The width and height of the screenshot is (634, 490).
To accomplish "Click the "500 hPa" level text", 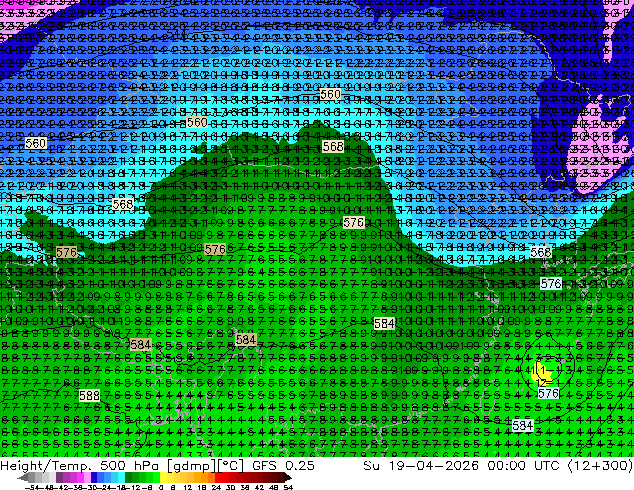I will pos(130,466).
